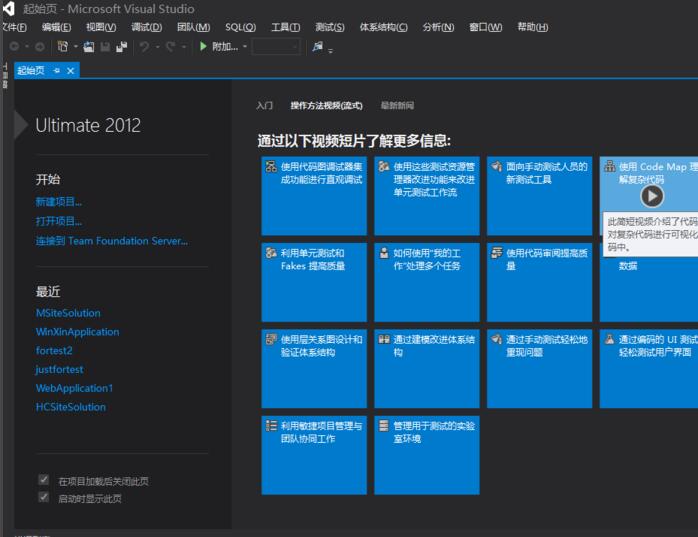Click 连接到 Team Foundation Server link
This screenshot has width=698, height=537.
click(x=111, y=241)
